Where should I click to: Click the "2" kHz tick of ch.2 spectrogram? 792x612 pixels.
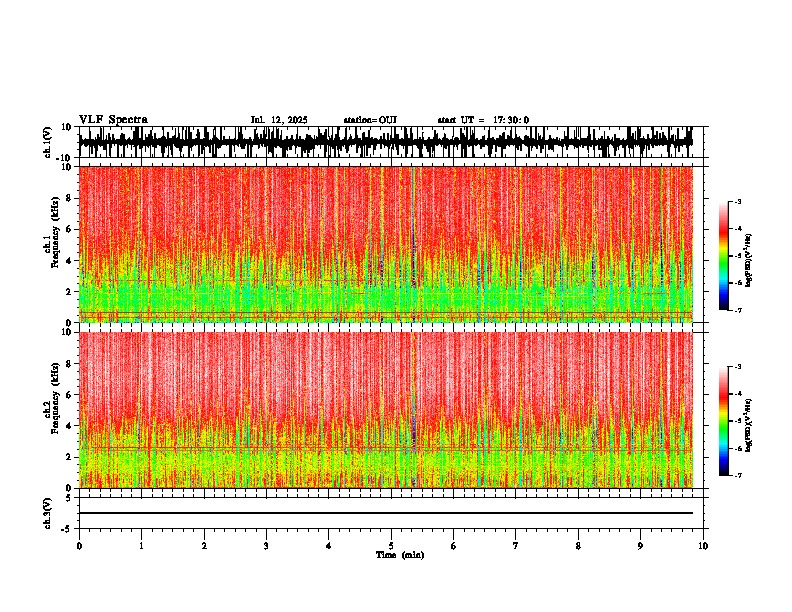[x=70, y=457]
